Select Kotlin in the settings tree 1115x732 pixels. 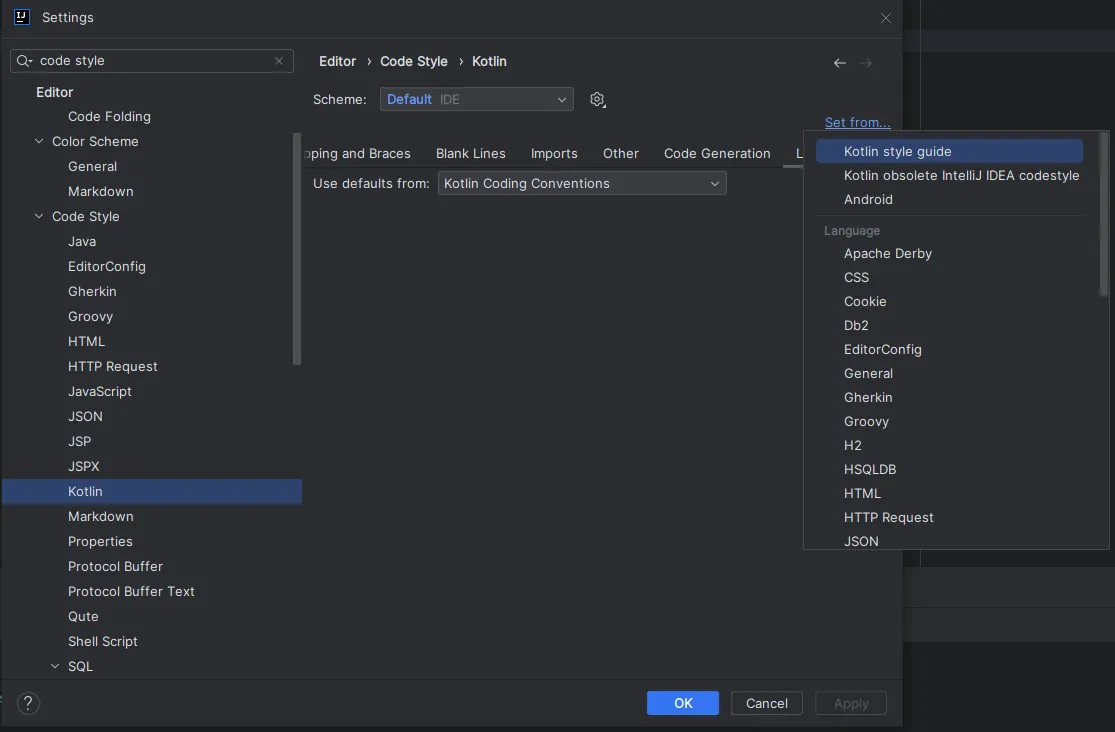(151, 492)
